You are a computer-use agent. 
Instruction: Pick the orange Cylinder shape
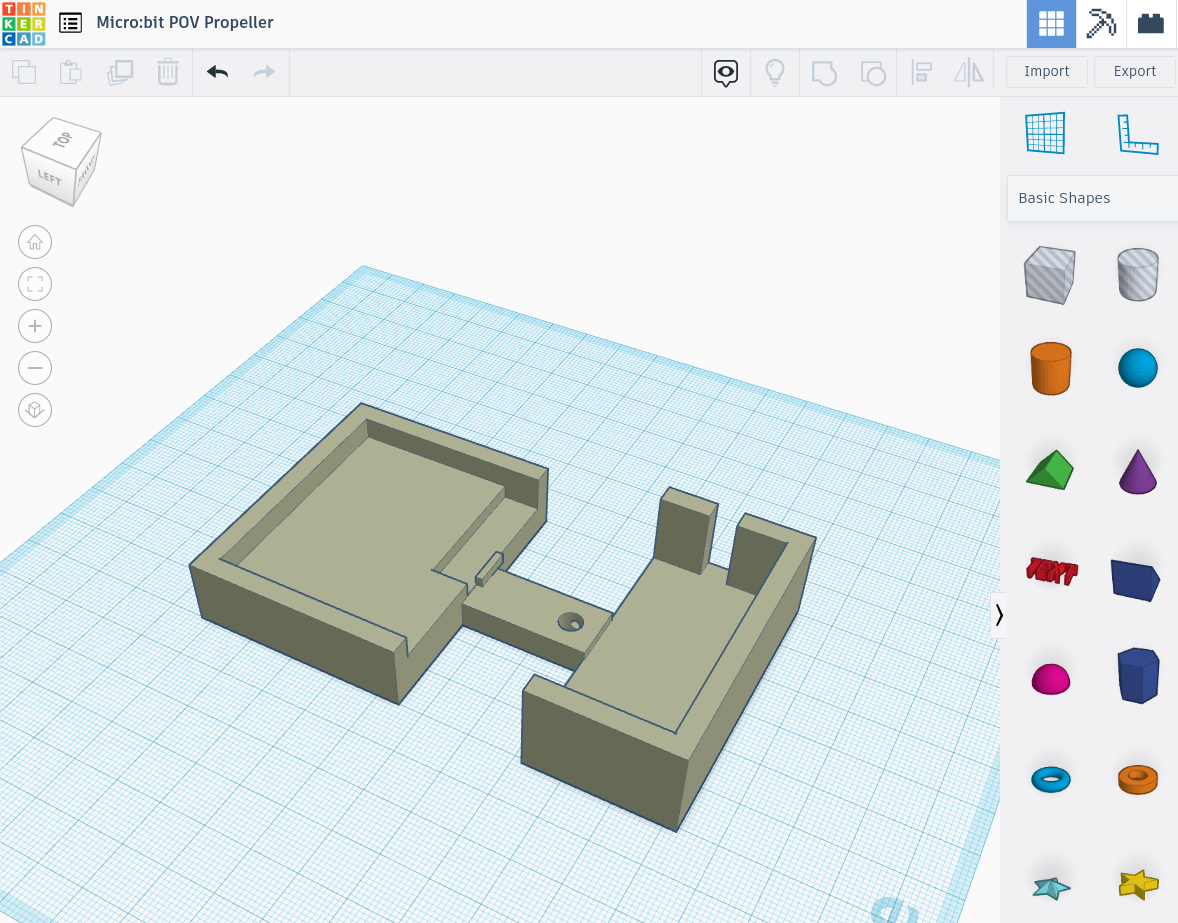pyautogui.click(x=1050, y=368)
